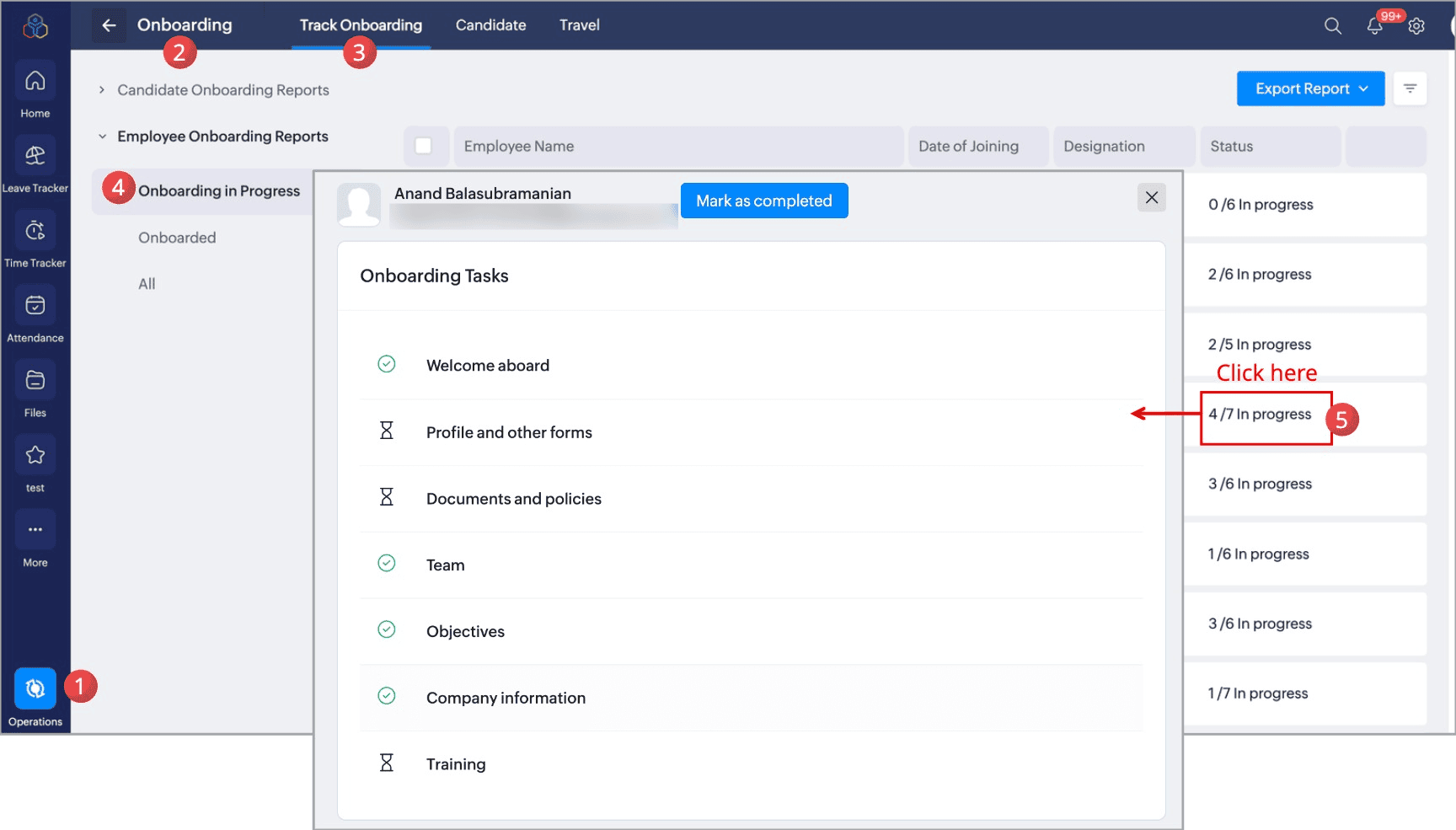
Task: Open Operations icon in sidebar
Action: pos(35,689)
